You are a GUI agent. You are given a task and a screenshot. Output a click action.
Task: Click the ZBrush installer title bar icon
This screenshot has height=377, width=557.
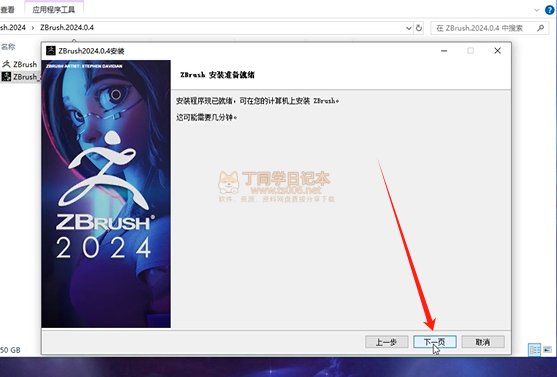tap(51, 51)
